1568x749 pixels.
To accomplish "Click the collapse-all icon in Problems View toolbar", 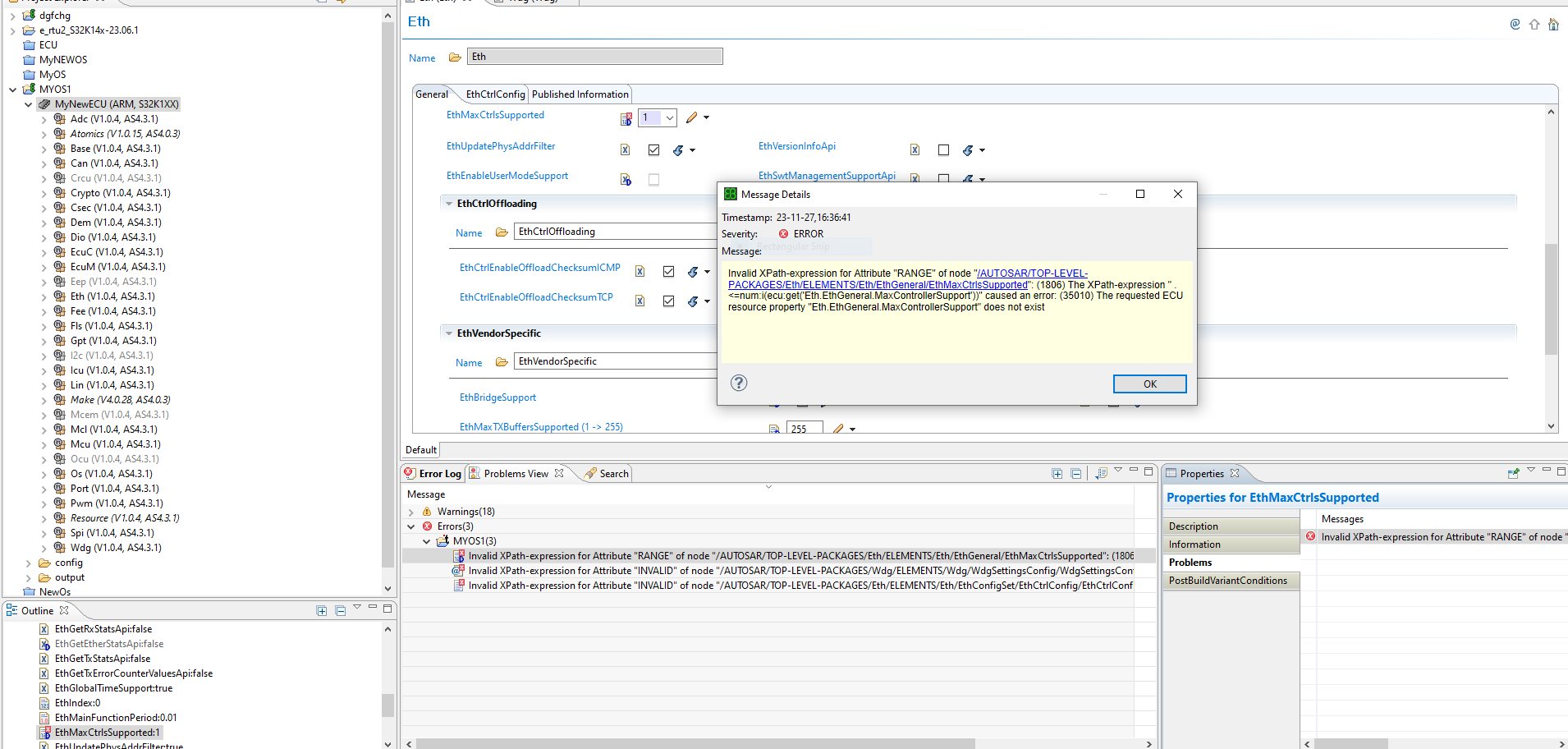I will pyautogui.click(x=1075, y=473).
